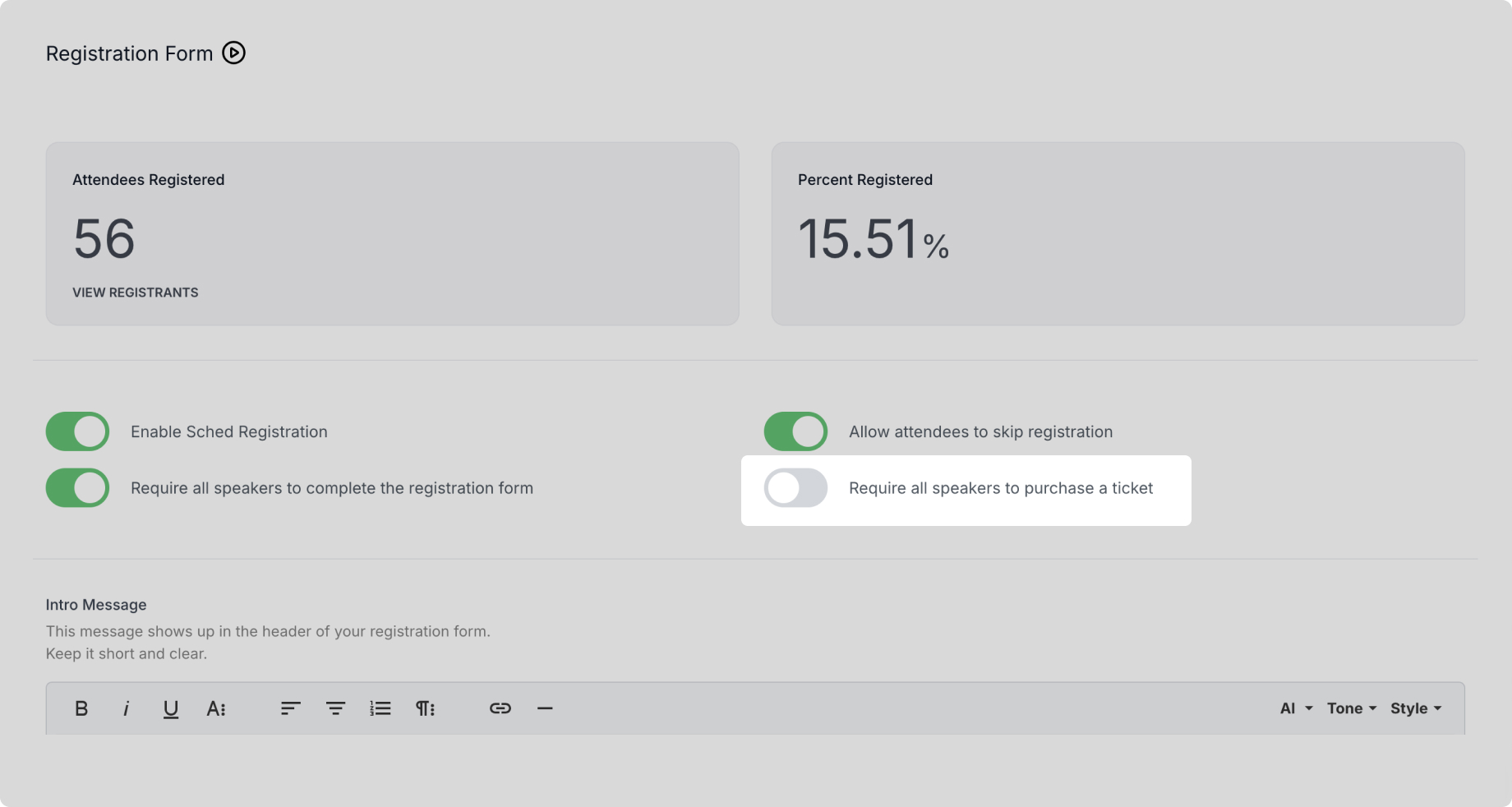Open the Style dropdown menu
The width and height of the screenshot is (1512, 807).
1415,708
